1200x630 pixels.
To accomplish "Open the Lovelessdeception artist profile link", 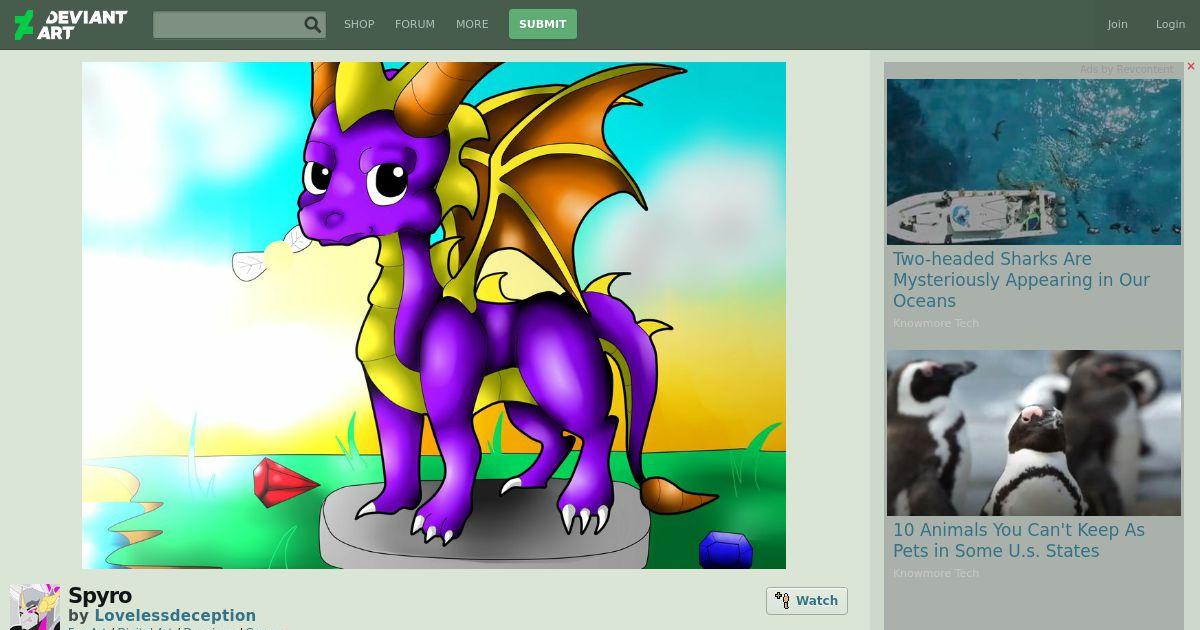I will (x=175, y=616).
